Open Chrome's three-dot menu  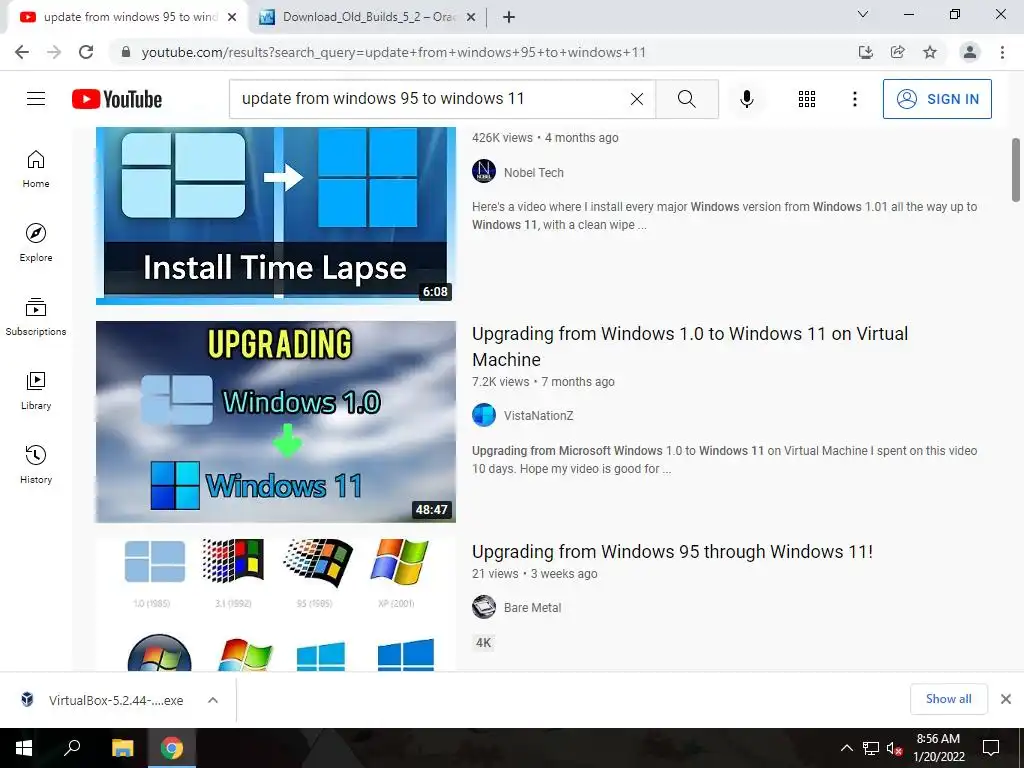click(1002, 52)
